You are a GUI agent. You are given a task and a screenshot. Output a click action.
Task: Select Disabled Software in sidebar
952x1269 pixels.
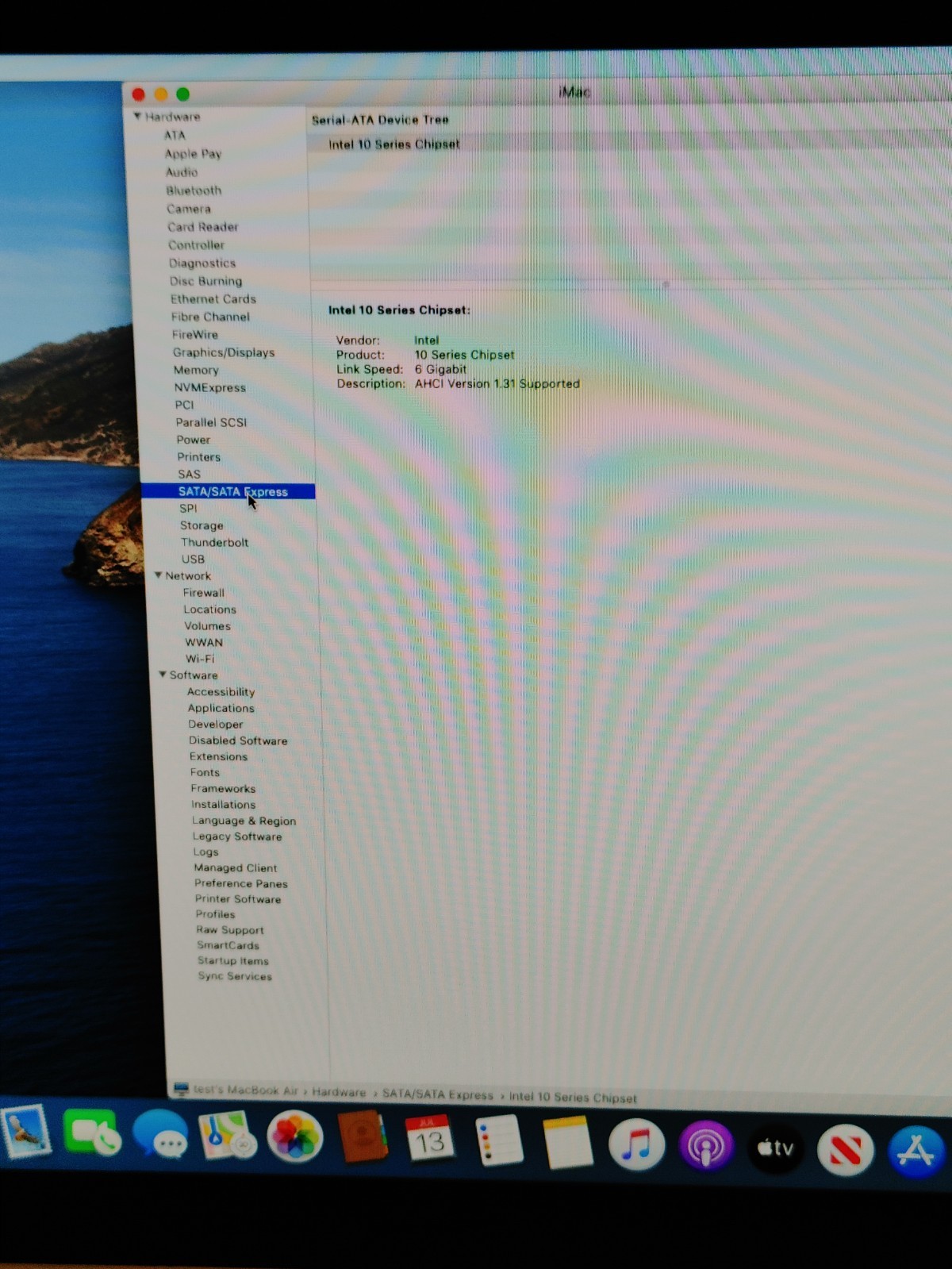[x=238, y=740]
